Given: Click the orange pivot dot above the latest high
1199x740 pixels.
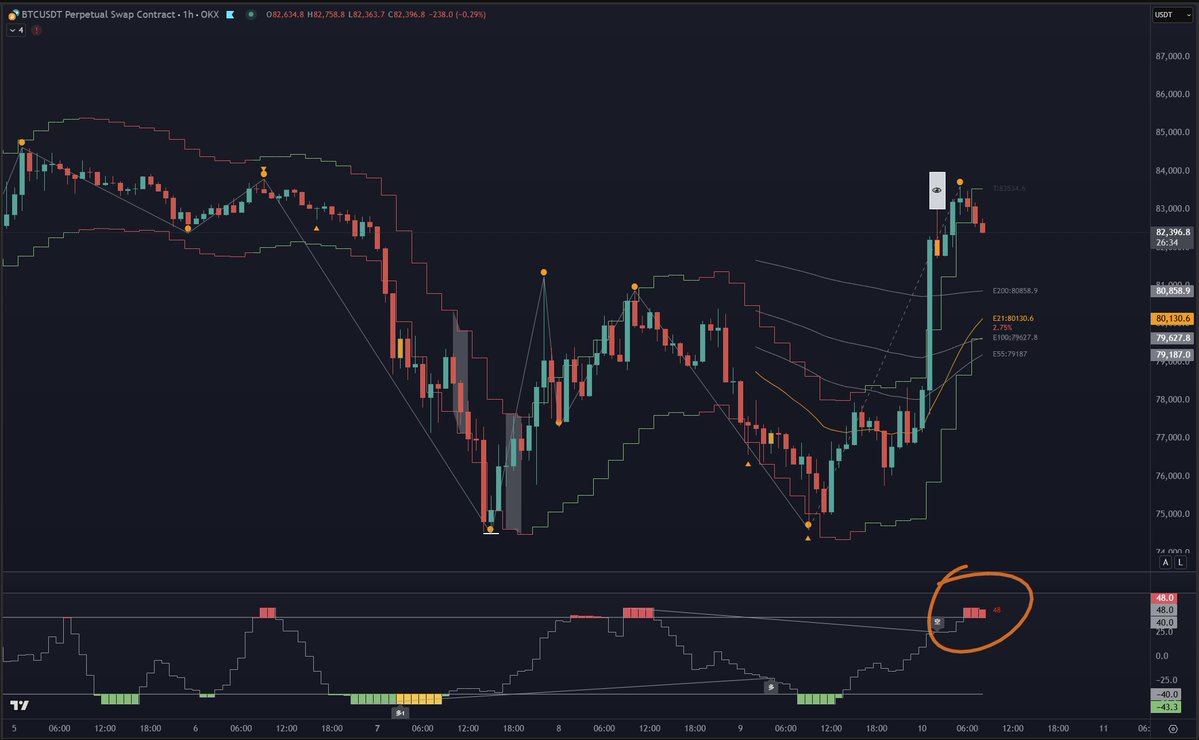Looking at the screenshot, I should pos(960,182).
